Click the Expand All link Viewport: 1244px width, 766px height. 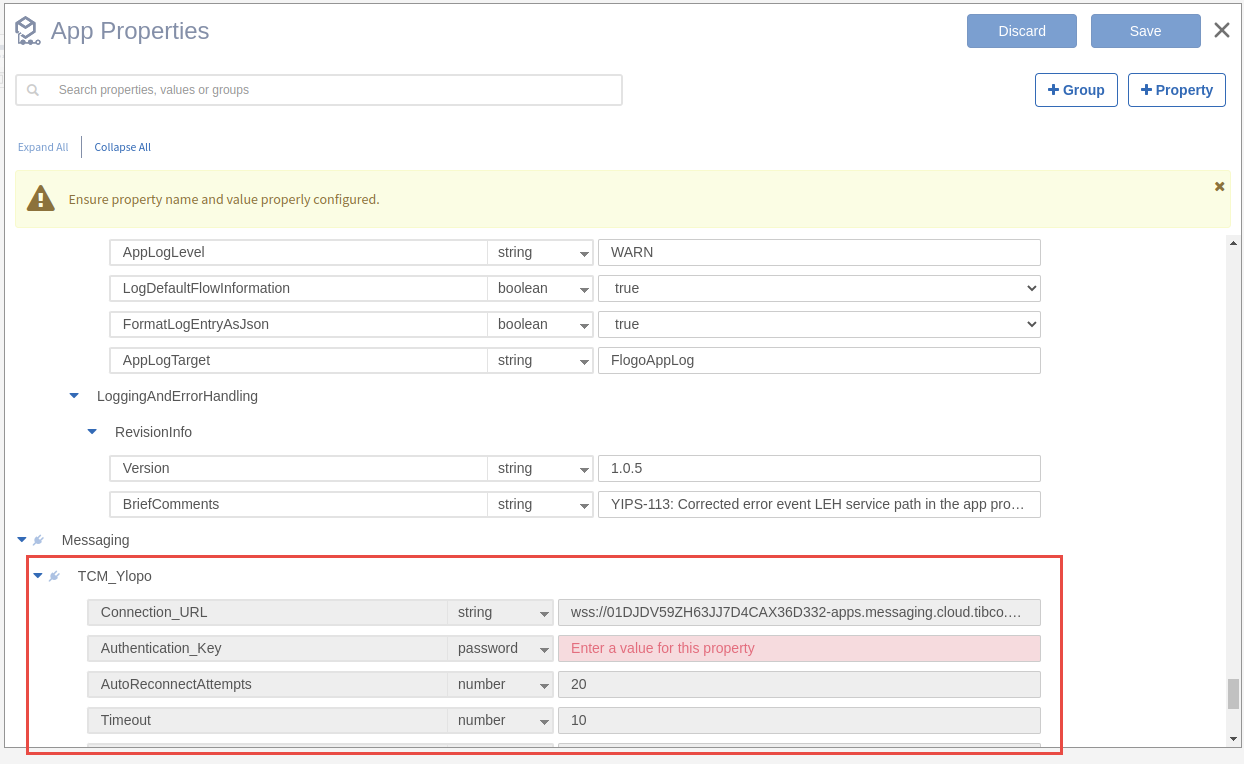(x=43, y=147)
